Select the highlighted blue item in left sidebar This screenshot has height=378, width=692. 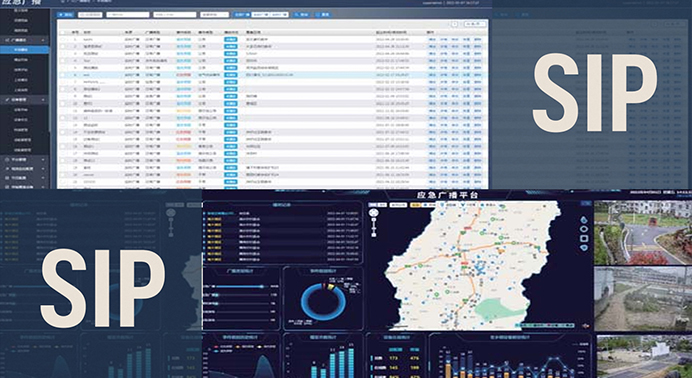tap(25, 50)
